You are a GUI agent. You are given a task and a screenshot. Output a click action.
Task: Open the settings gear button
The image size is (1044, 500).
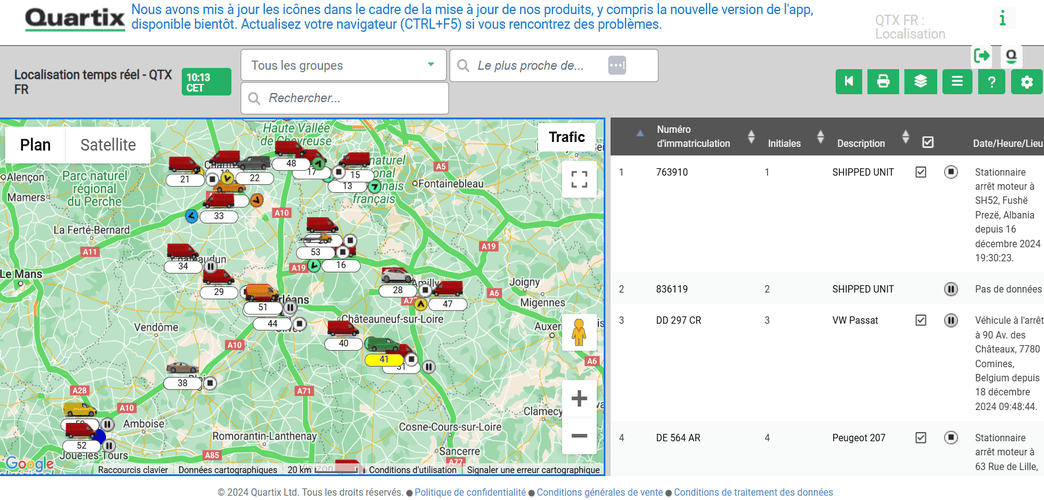[1026, 82]
